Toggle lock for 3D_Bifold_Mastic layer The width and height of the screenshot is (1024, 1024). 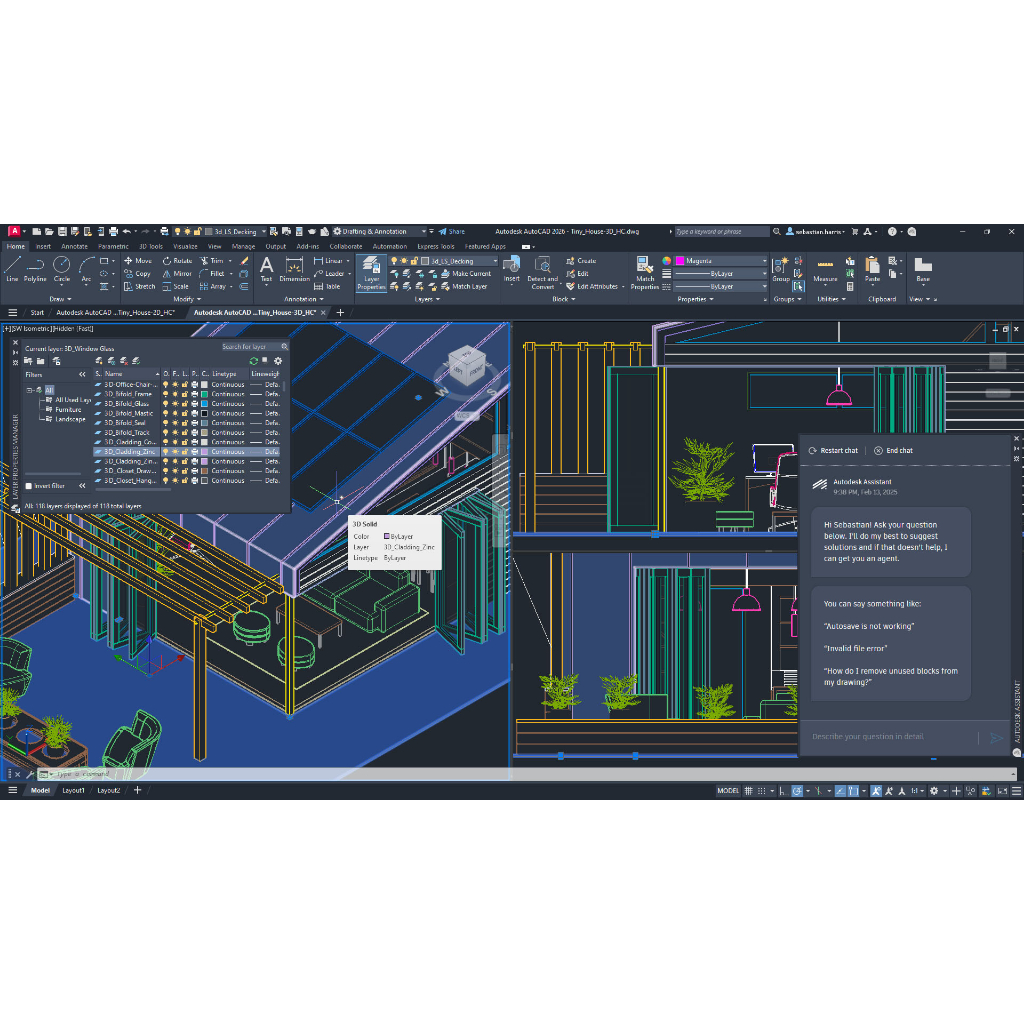pyautogui.click(x=185, y=413)
